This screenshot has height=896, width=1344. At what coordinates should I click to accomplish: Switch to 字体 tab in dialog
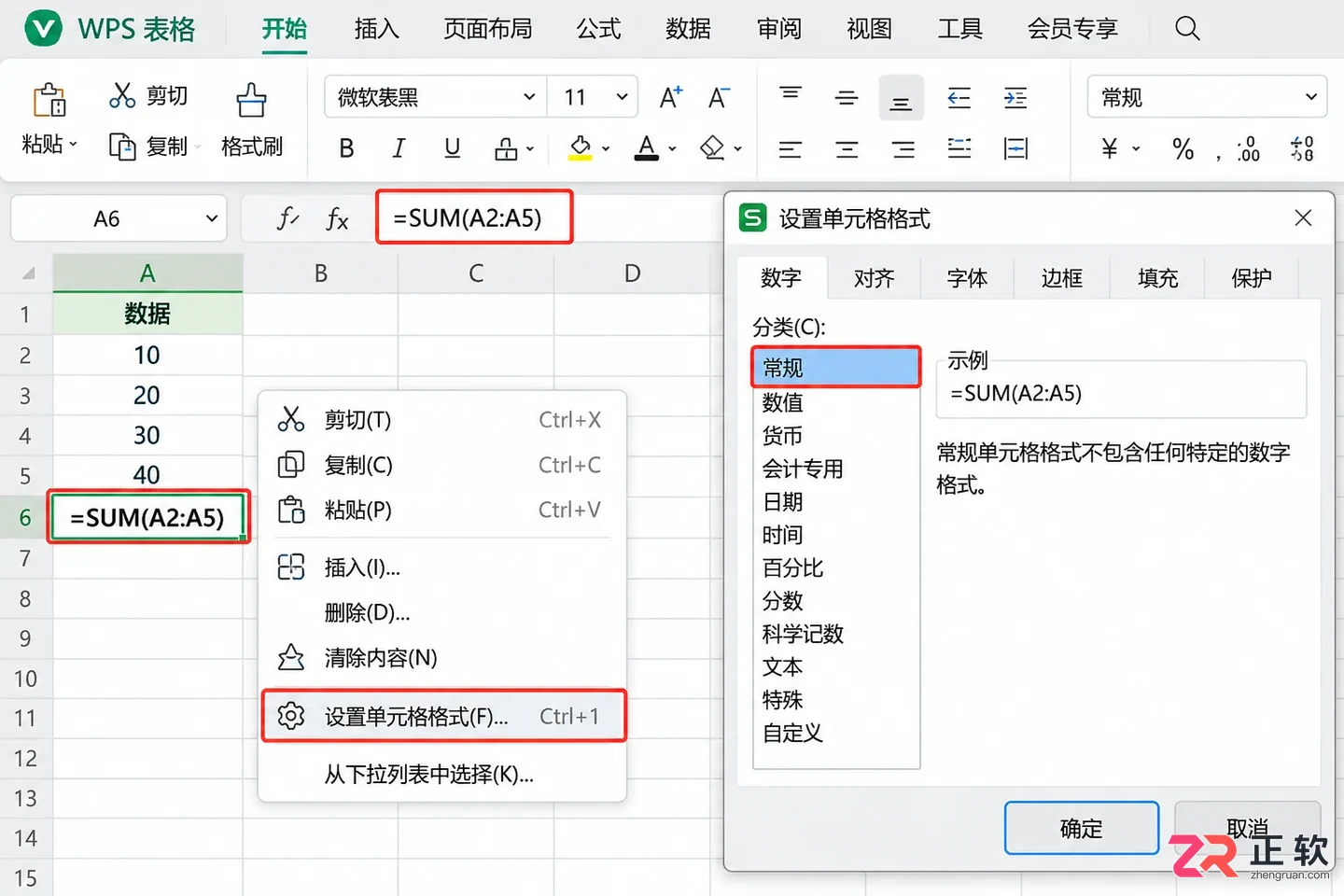967,278
